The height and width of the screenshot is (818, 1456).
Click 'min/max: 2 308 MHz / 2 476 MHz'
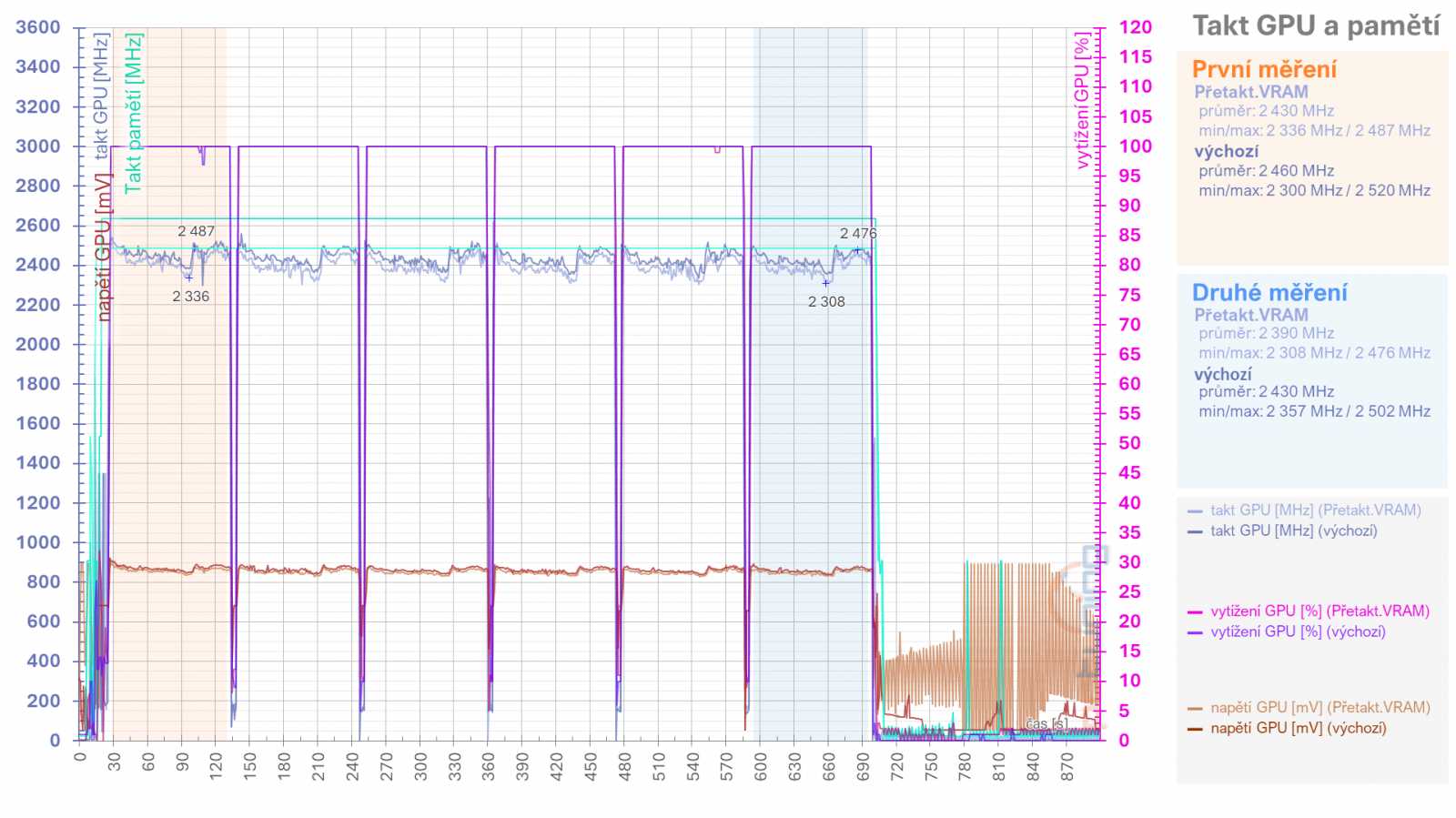point(1314,353)
